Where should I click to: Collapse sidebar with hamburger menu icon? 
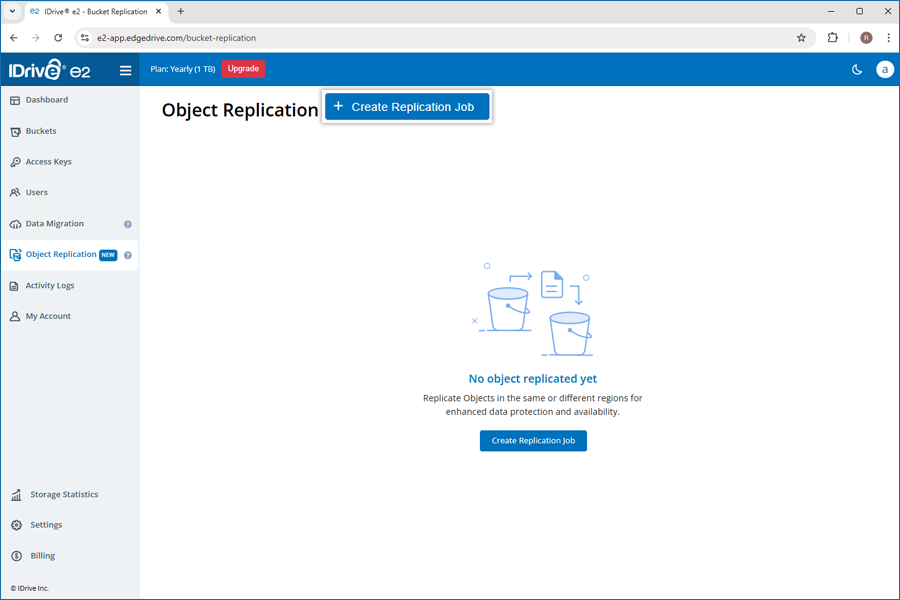125,71
